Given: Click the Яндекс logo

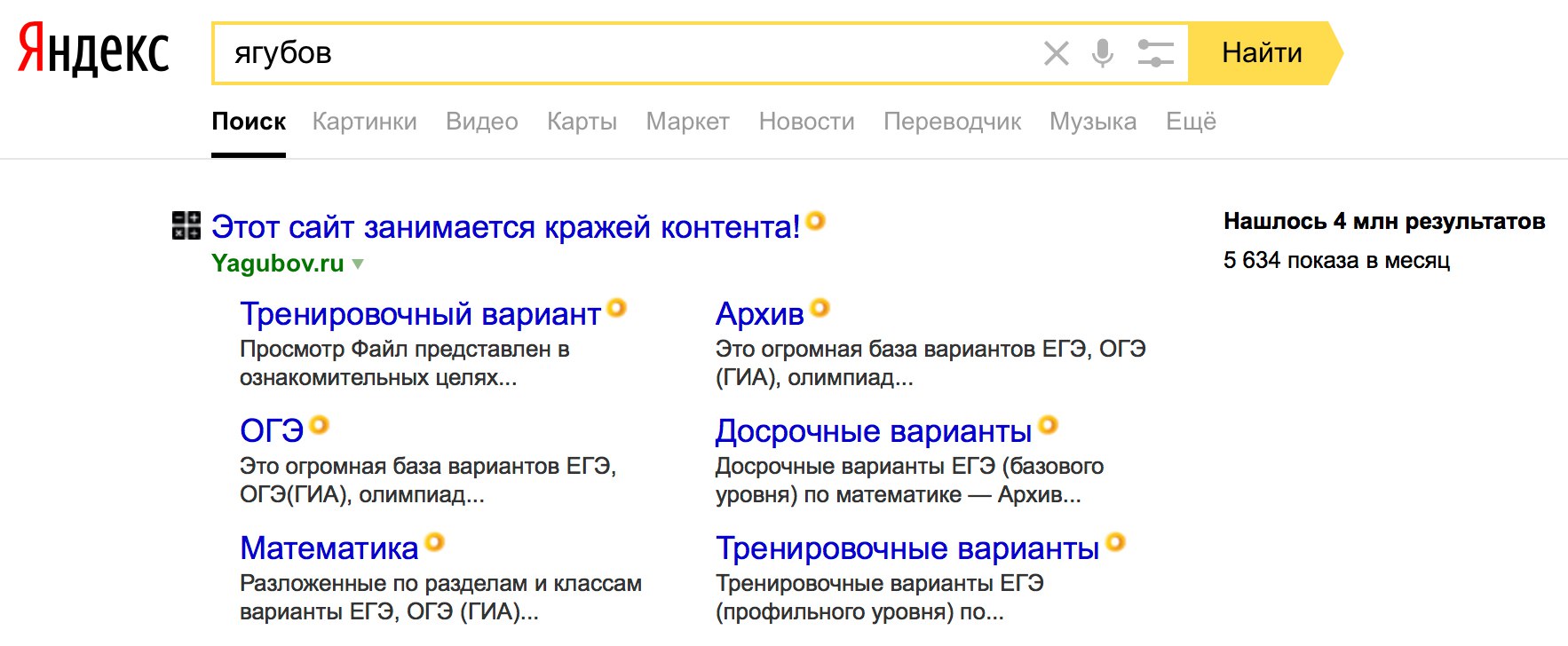Looking at the screenshot, I should [93, 50].
